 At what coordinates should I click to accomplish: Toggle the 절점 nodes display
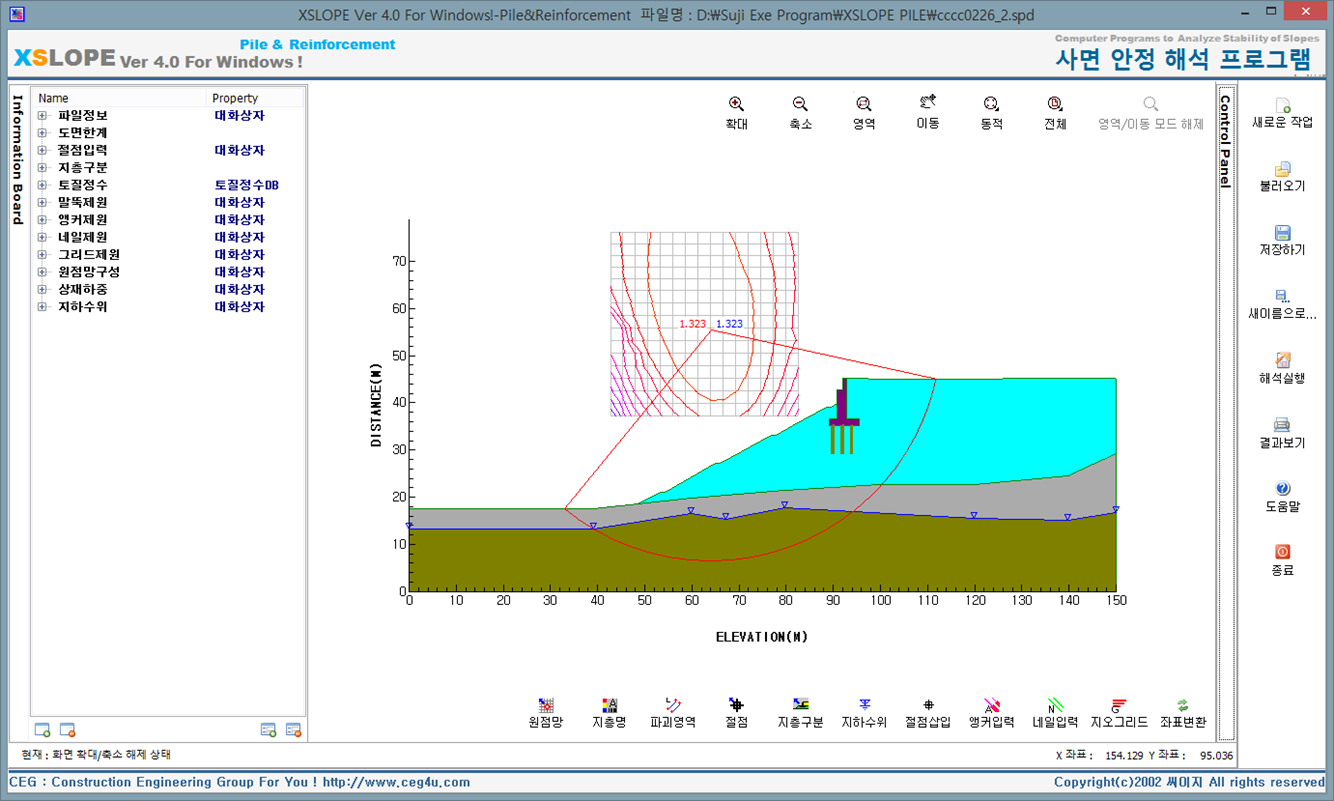tap(736, 713)
